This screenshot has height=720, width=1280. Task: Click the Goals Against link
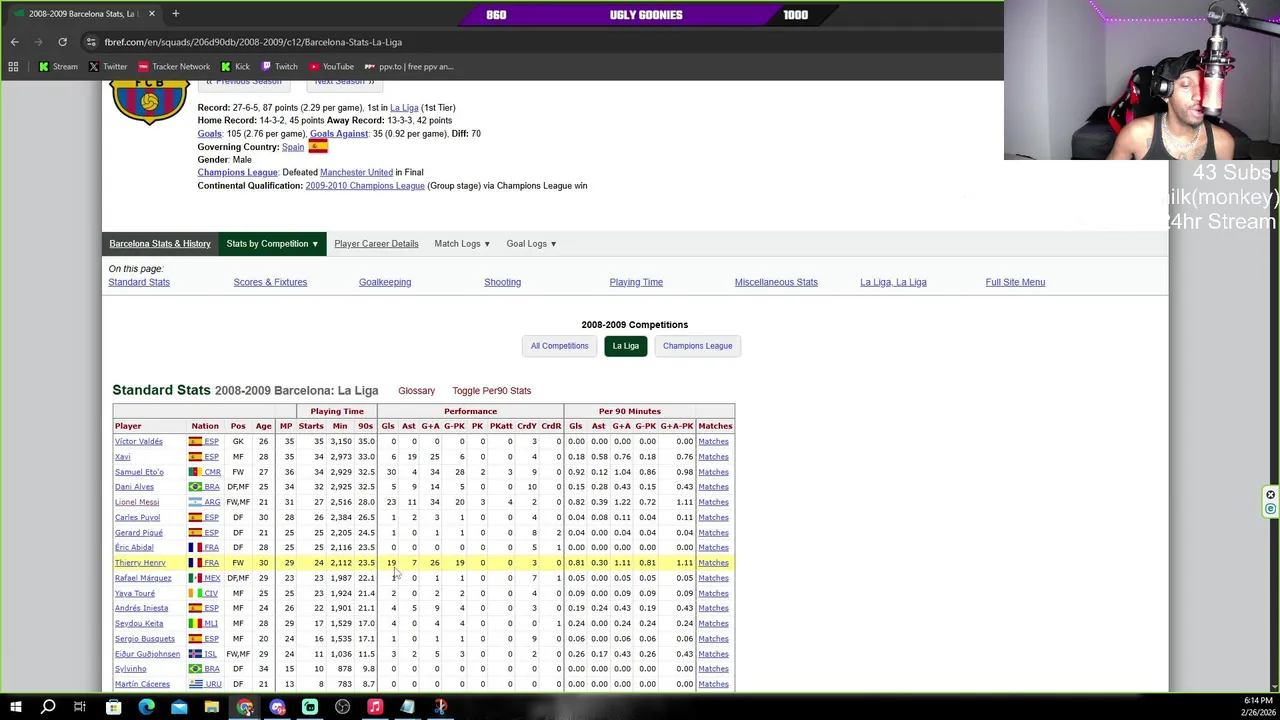[x=339, y=133]
